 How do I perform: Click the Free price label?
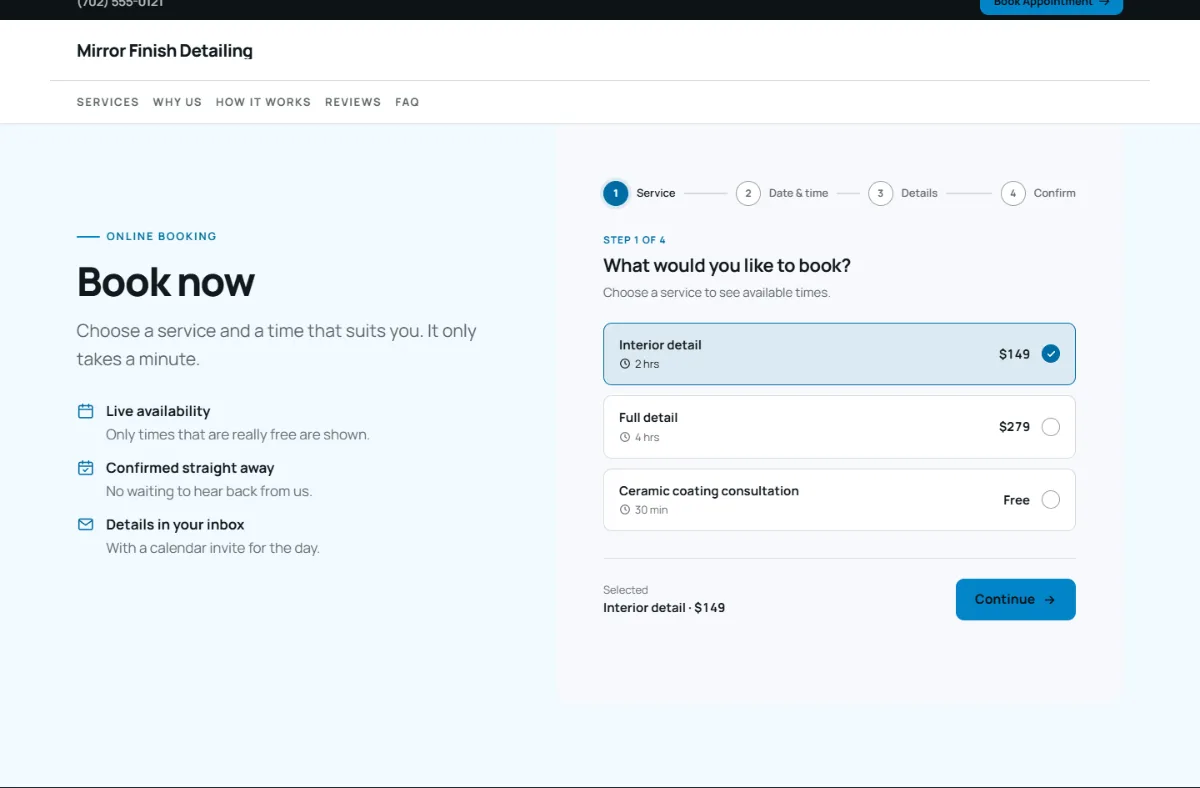point(1016,500)
